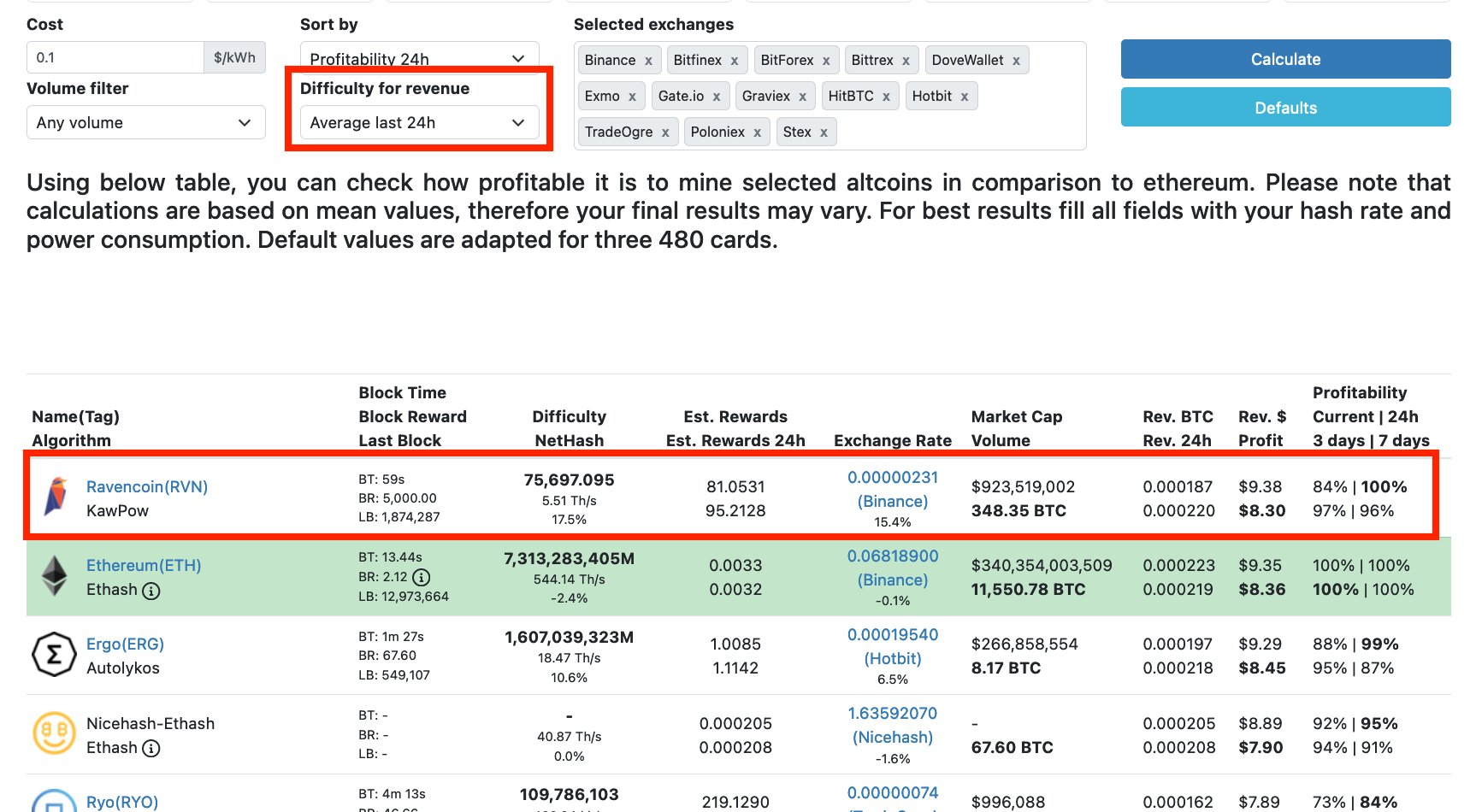Open the Ravencoin(RVN) coin link

[147, 486]
